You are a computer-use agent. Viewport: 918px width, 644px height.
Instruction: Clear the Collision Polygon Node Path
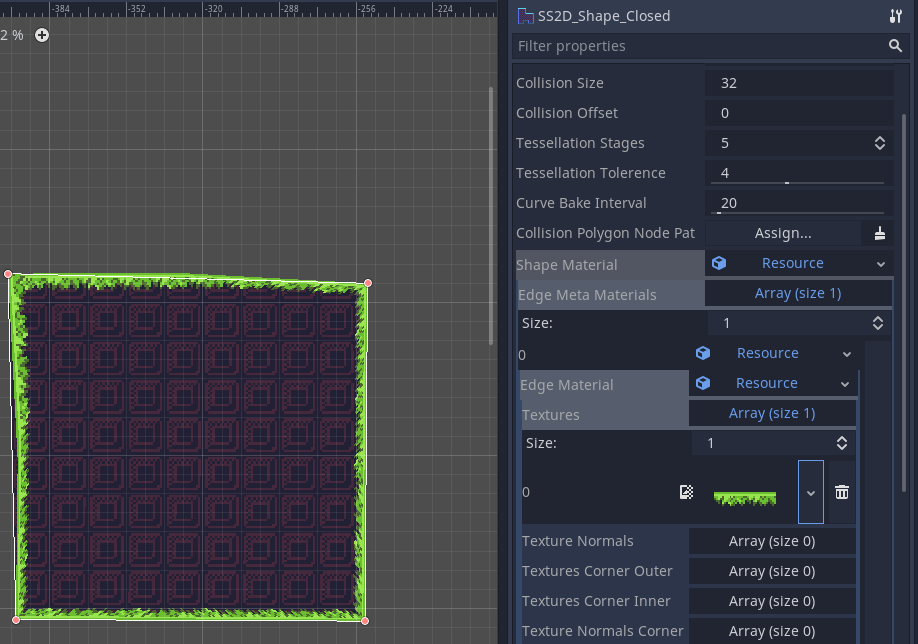point(879,233)
